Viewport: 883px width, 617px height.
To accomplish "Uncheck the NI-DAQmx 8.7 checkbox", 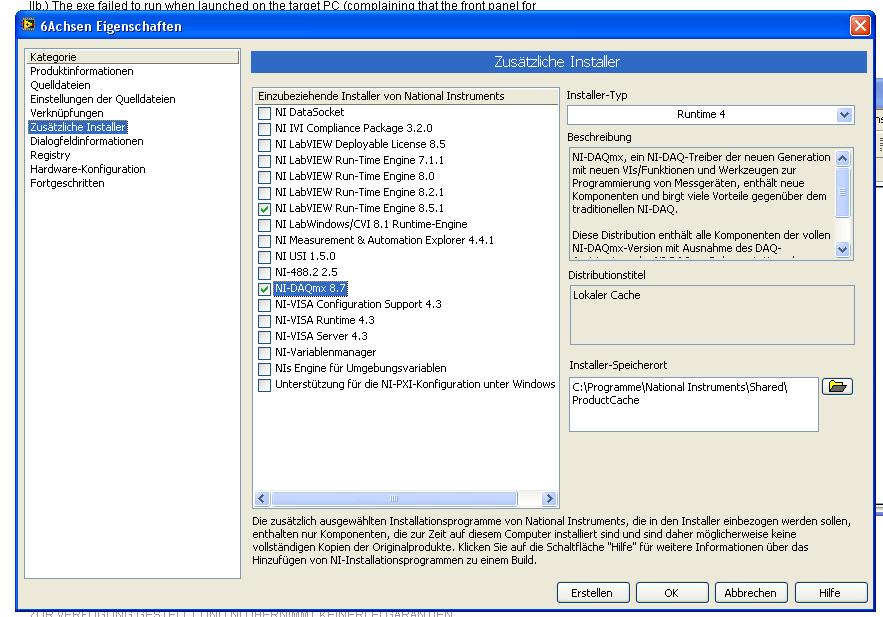I will click(x=264, y=289).
